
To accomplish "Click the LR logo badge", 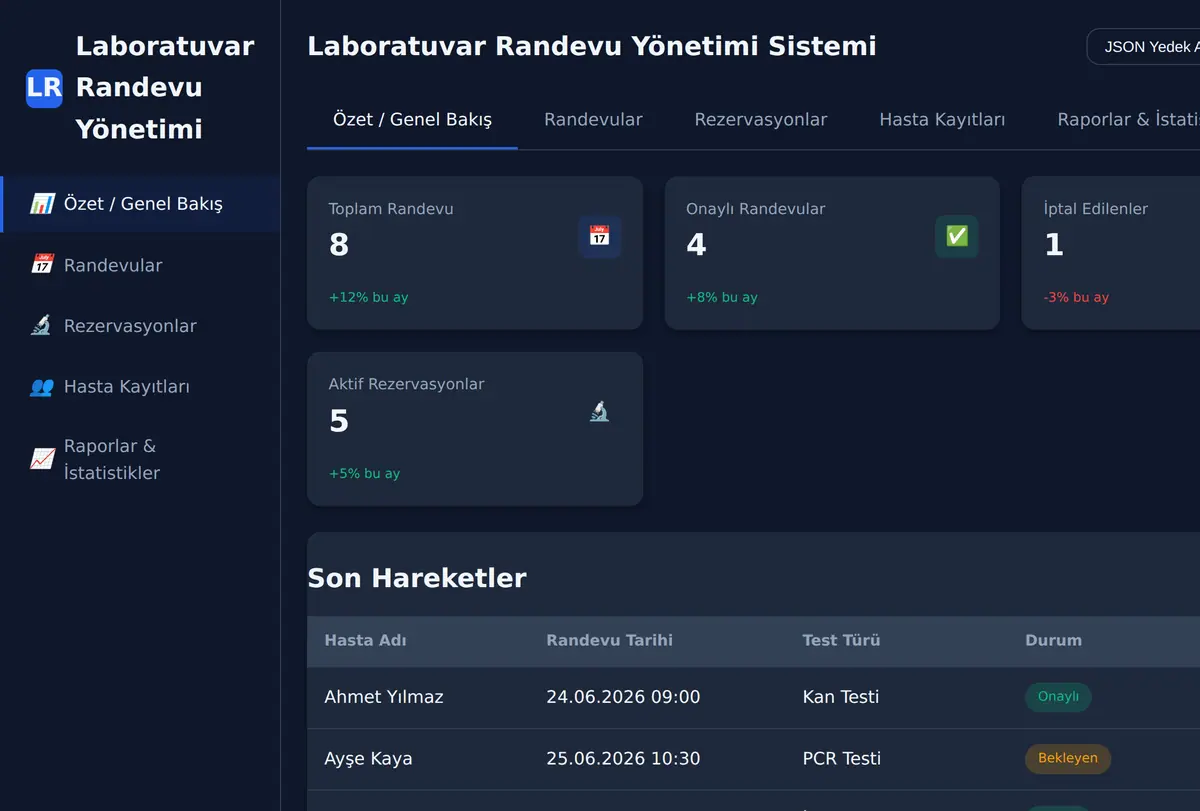I will 44,88.
